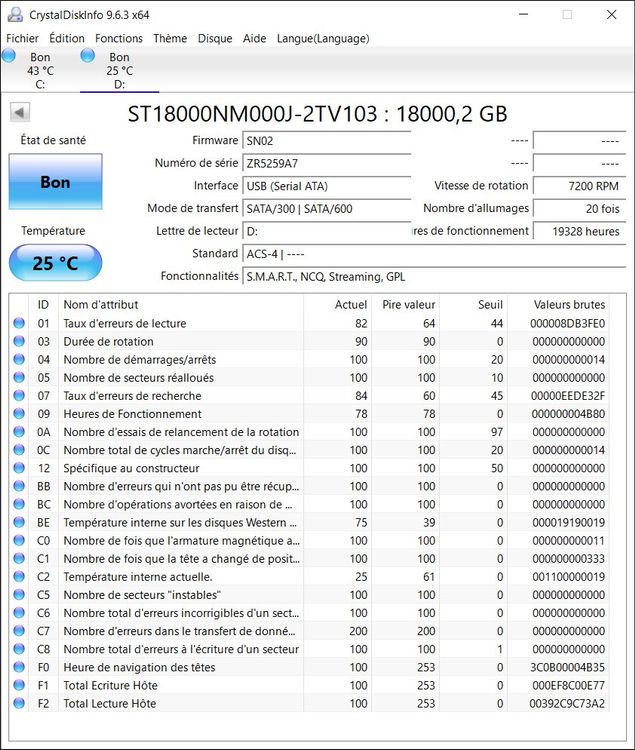
Task: Open the Fonctions menu
Action: (119, 38)
